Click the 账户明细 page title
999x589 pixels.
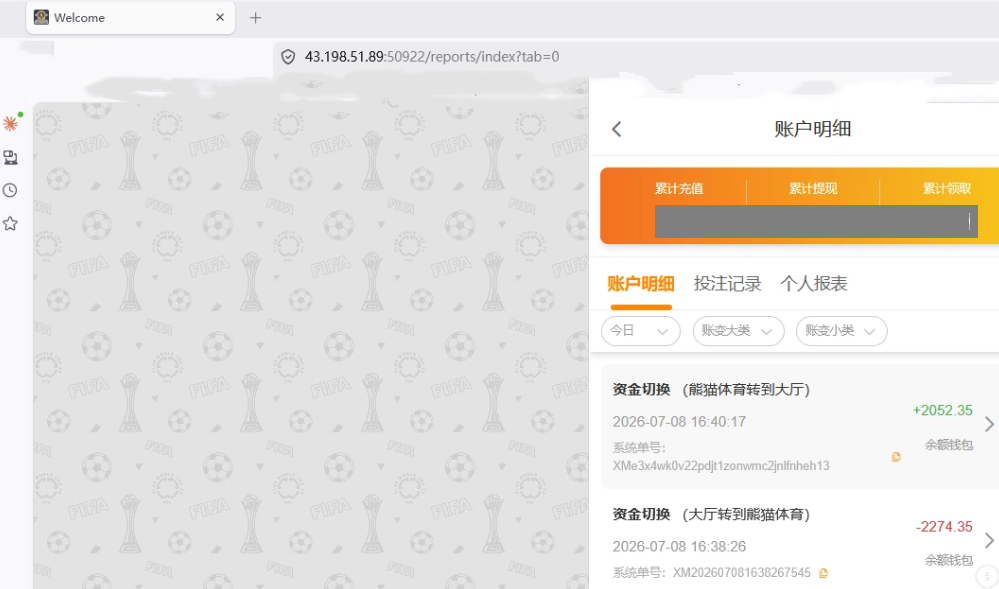(x=812, y=129)
